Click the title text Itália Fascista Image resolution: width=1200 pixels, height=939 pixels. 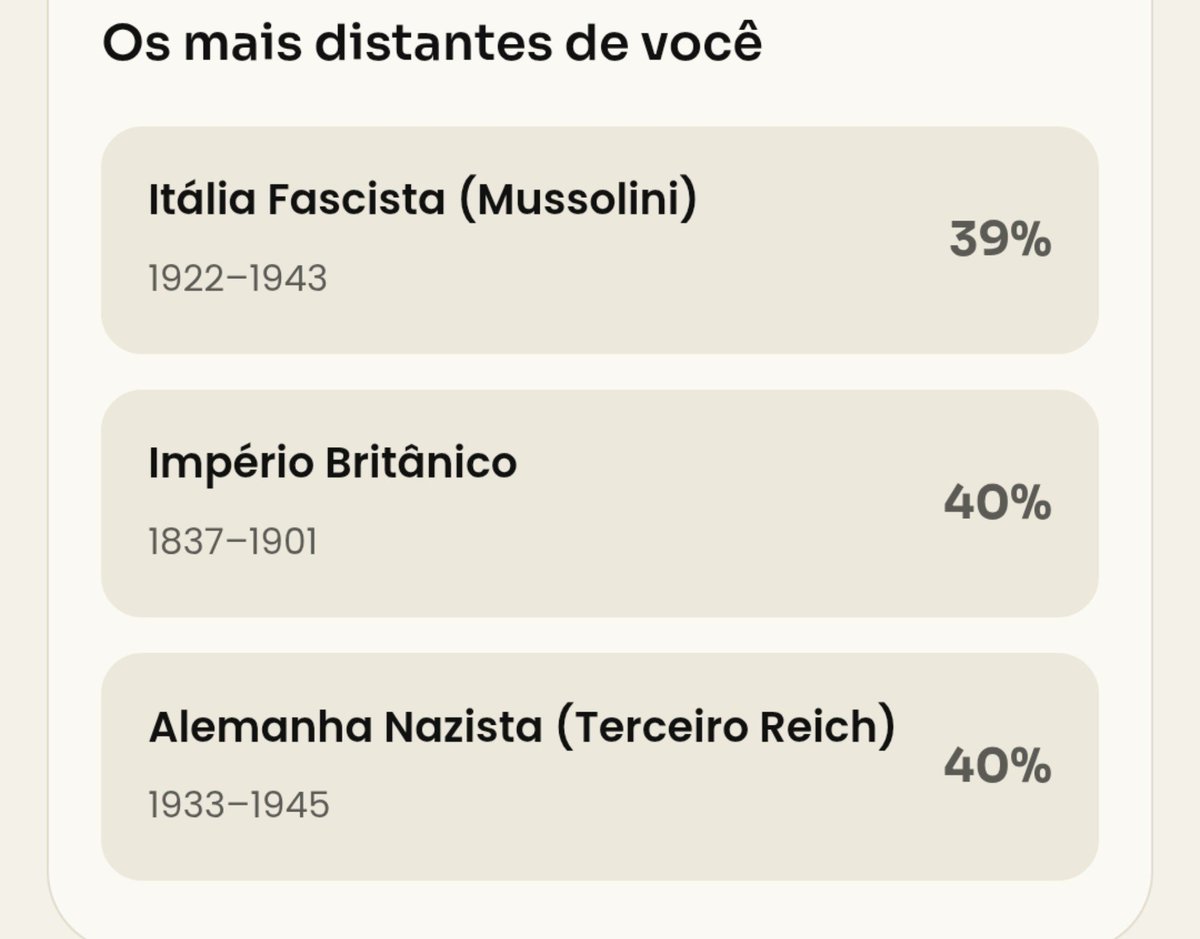[297, 199]
